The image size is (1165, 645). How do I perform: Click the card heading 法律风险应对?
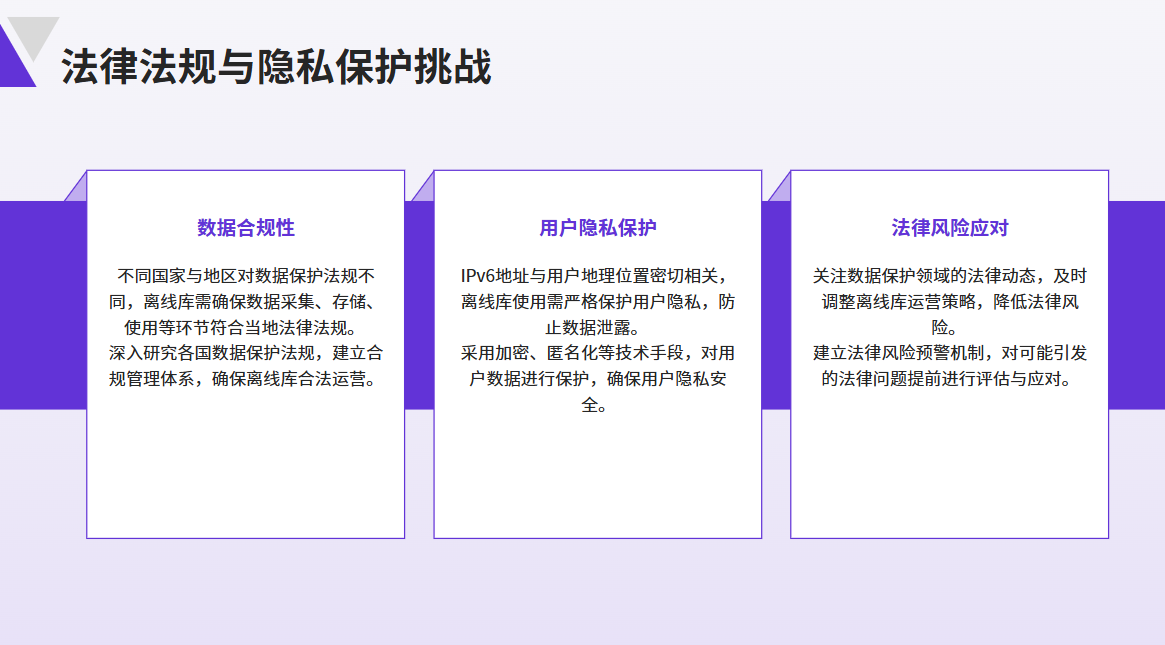pyautogui.click(x=950, y=227)
